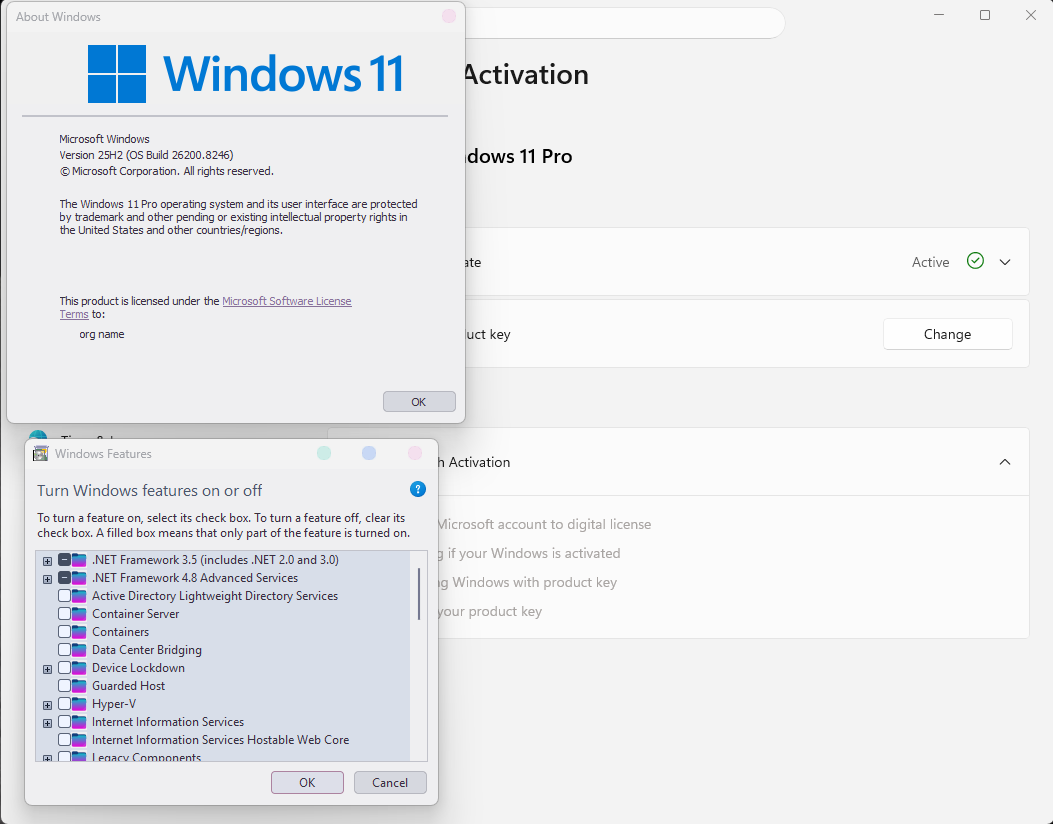Maximize the Windows Features dialog
This screenshot has height=824, width=1053.
[x=369, y=453]
